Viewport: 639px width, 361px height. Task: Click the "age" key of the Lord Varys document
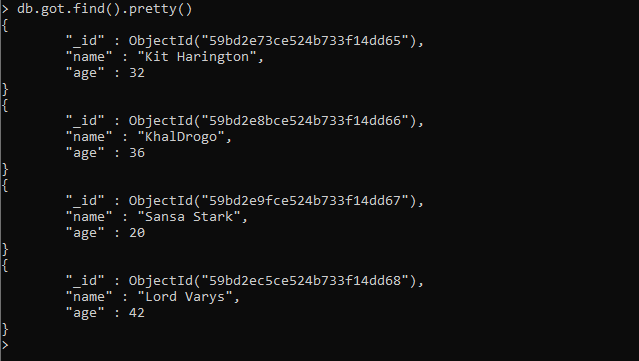85,313
